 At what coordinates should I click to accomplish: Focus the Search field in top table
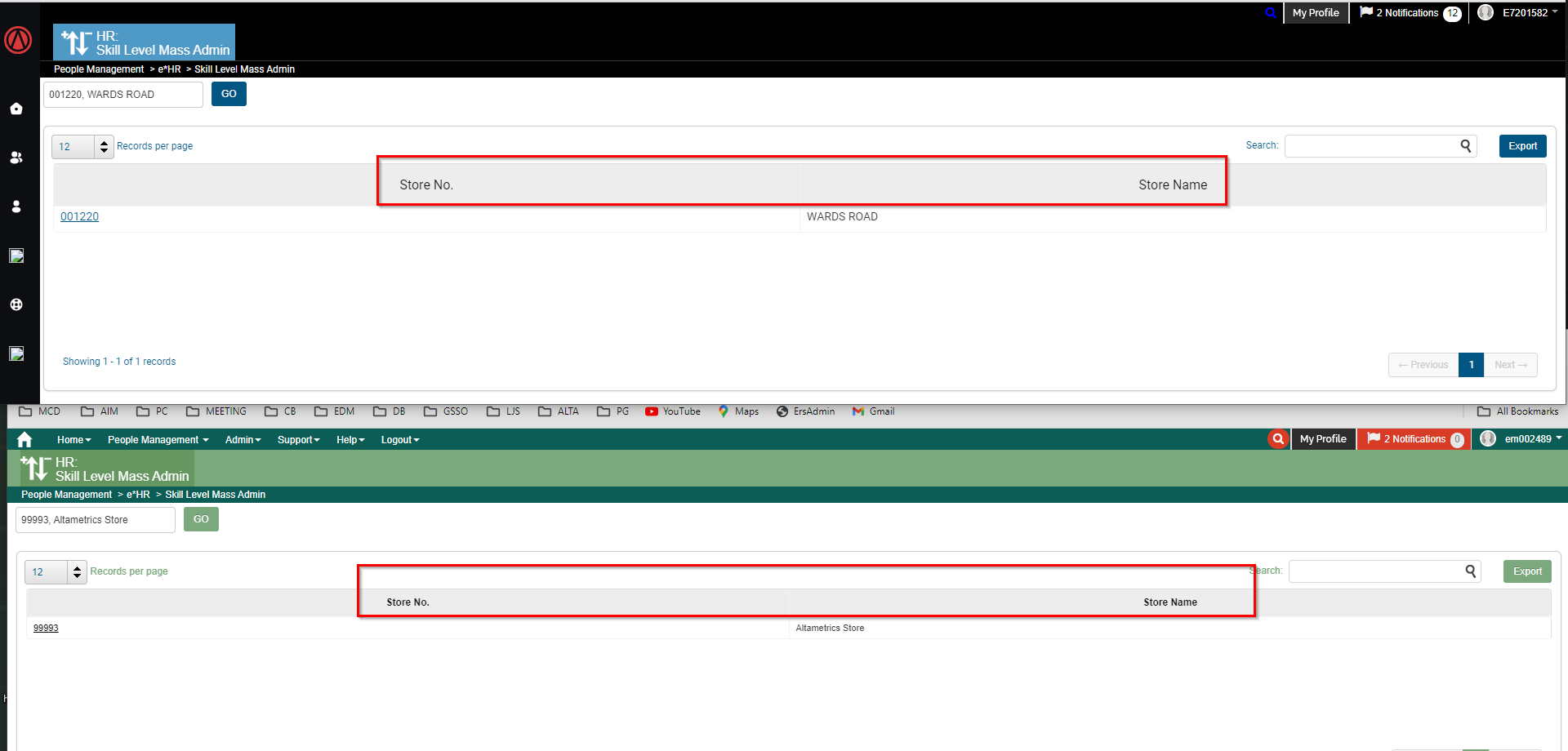coord(1380,146)
